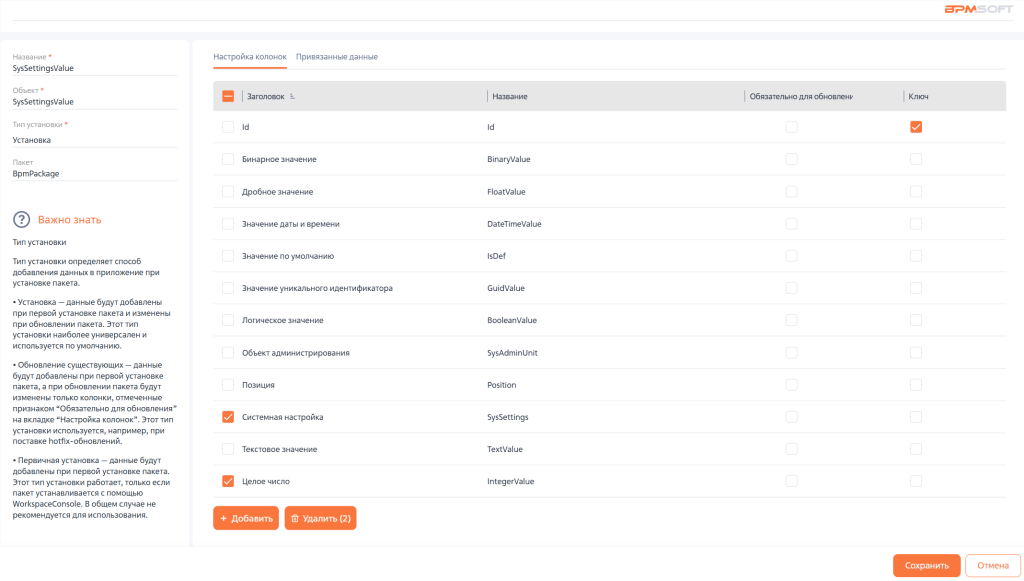Cancel editing with the Отмена button
Viewport: 1024px width, 581px height.
(x=992, y=565)
